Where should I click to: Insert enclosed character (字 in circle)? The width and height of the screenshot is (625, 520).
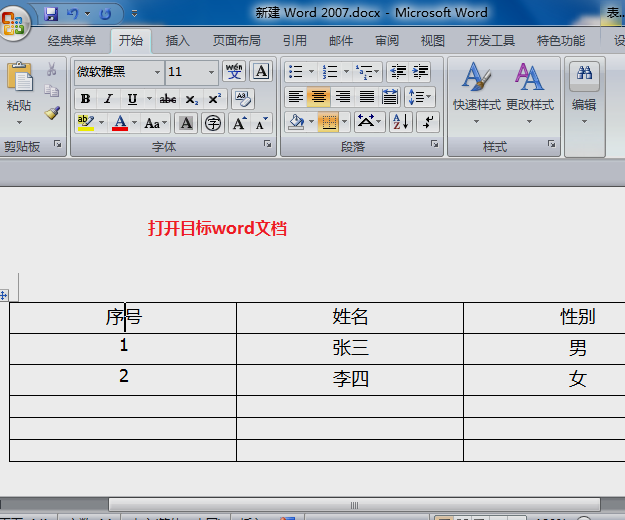pos(213,123)
